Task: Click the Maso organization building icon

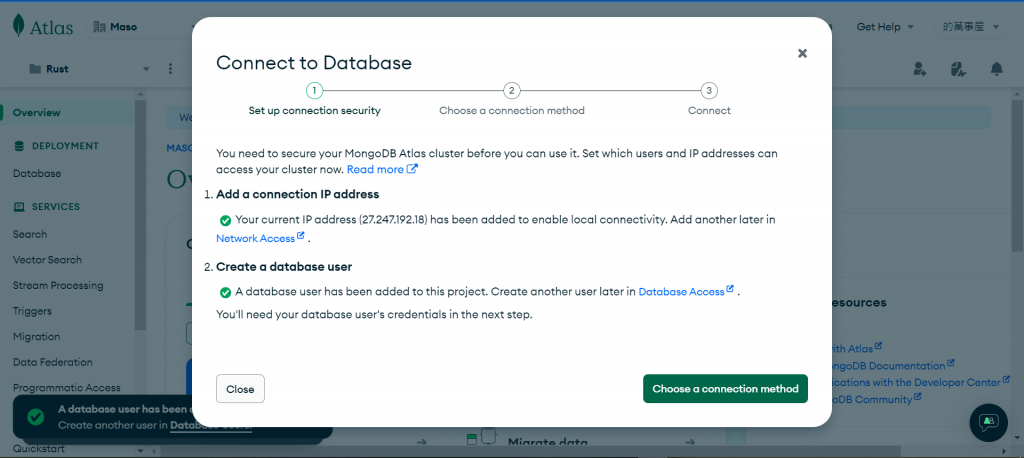Action: (99, 27)
